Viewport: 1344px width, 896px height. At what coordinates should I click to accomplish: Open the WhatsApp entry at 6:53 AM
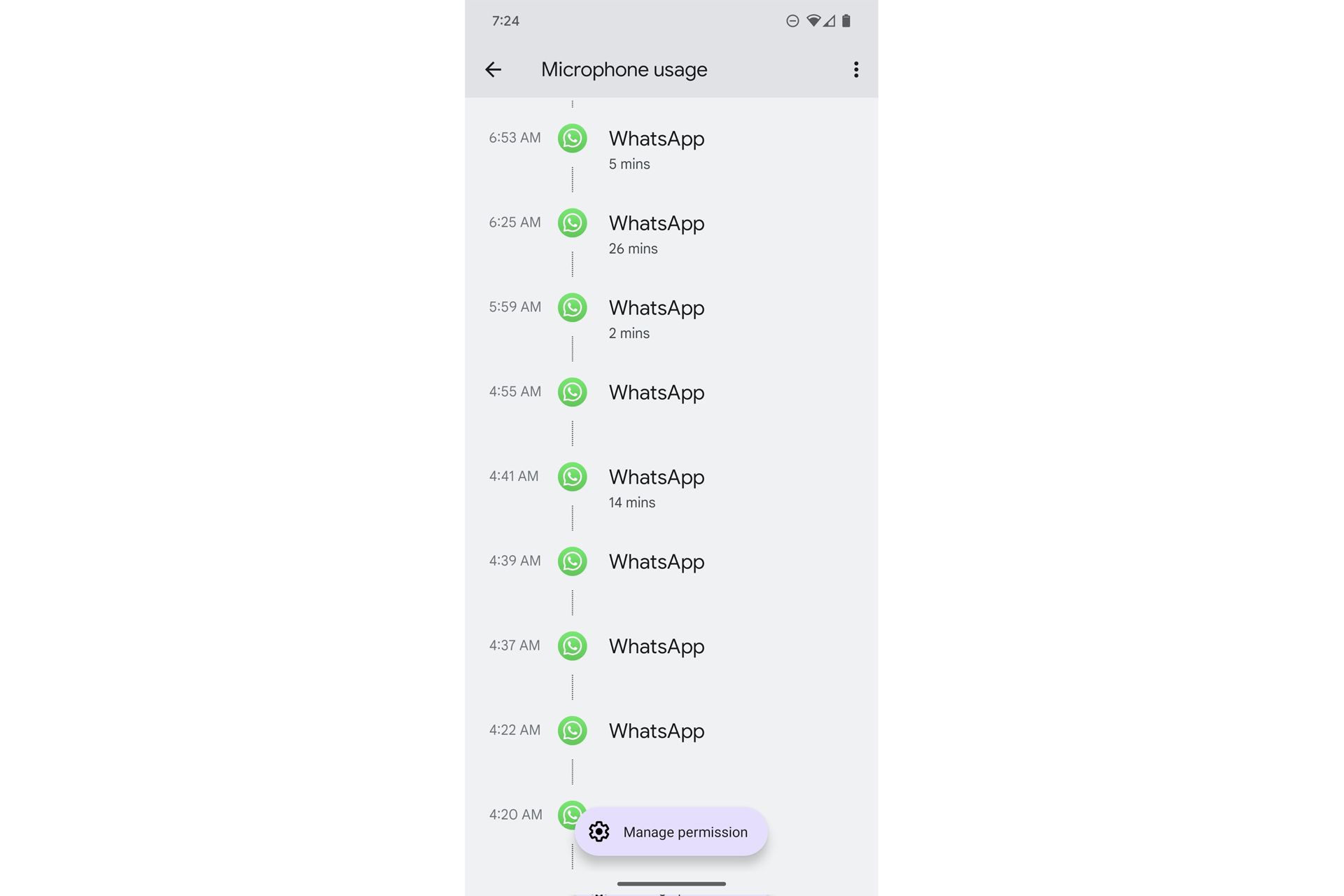click(x=573, y=138)
